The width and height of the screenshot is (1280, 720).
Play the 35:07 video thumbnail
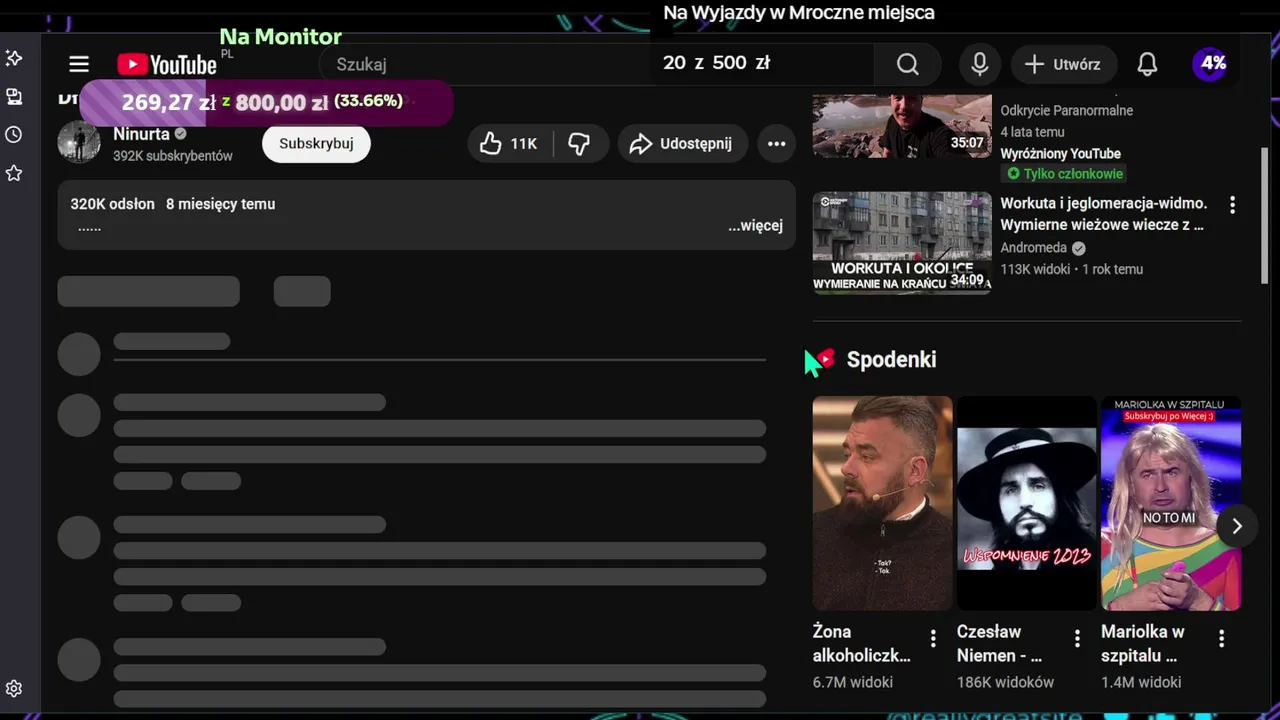[902, 126]
